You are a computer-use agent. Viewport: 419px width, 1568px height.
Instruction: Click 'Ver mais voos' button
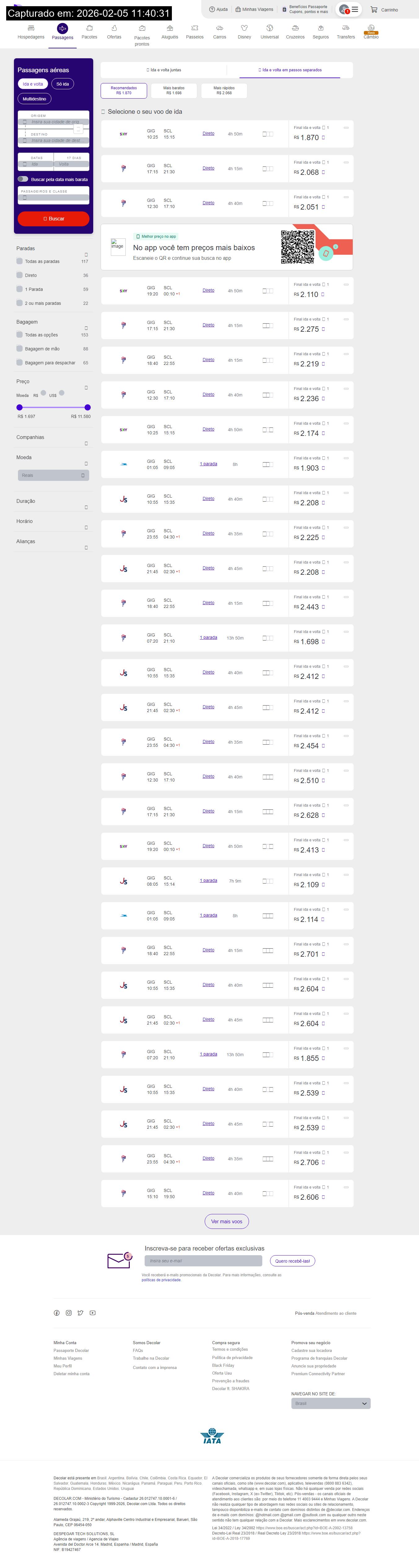pos(226,1221)
